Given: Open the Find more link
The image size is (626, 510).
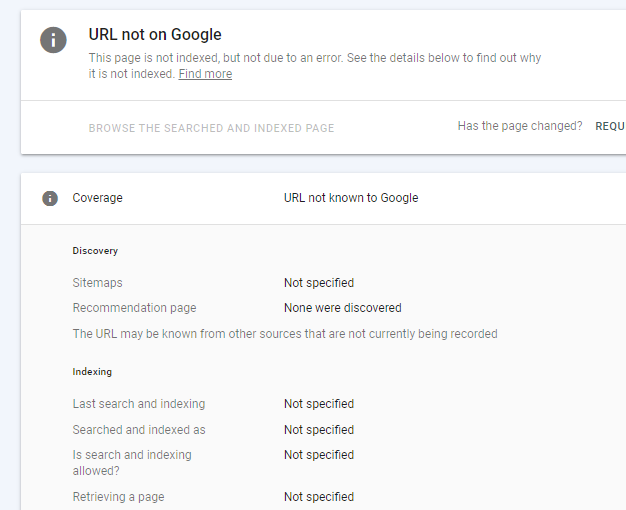Looking at the screenshot, I should click(205, 74).
